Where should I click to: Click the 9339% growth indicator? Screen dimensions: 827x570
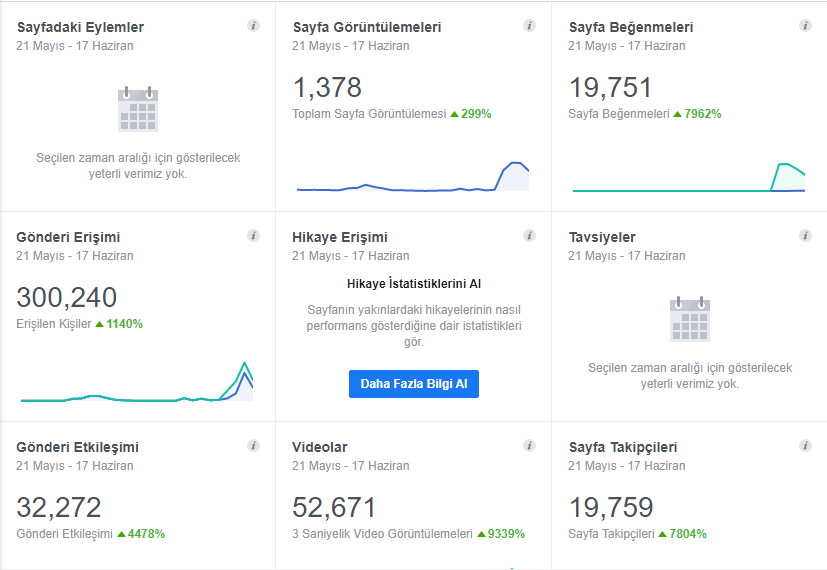click(501, 534)
